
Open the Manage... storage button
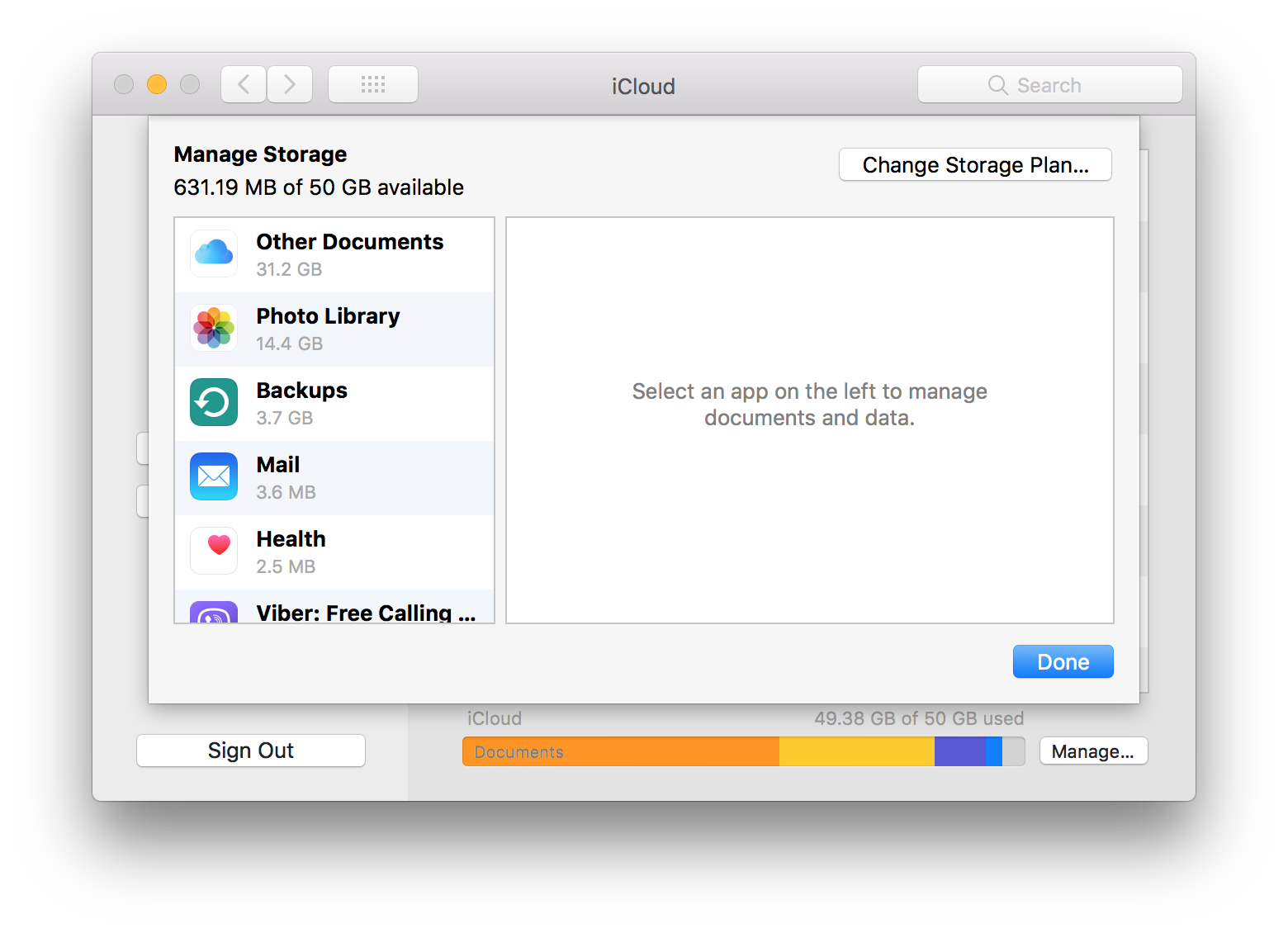[x=1093, y=751]
